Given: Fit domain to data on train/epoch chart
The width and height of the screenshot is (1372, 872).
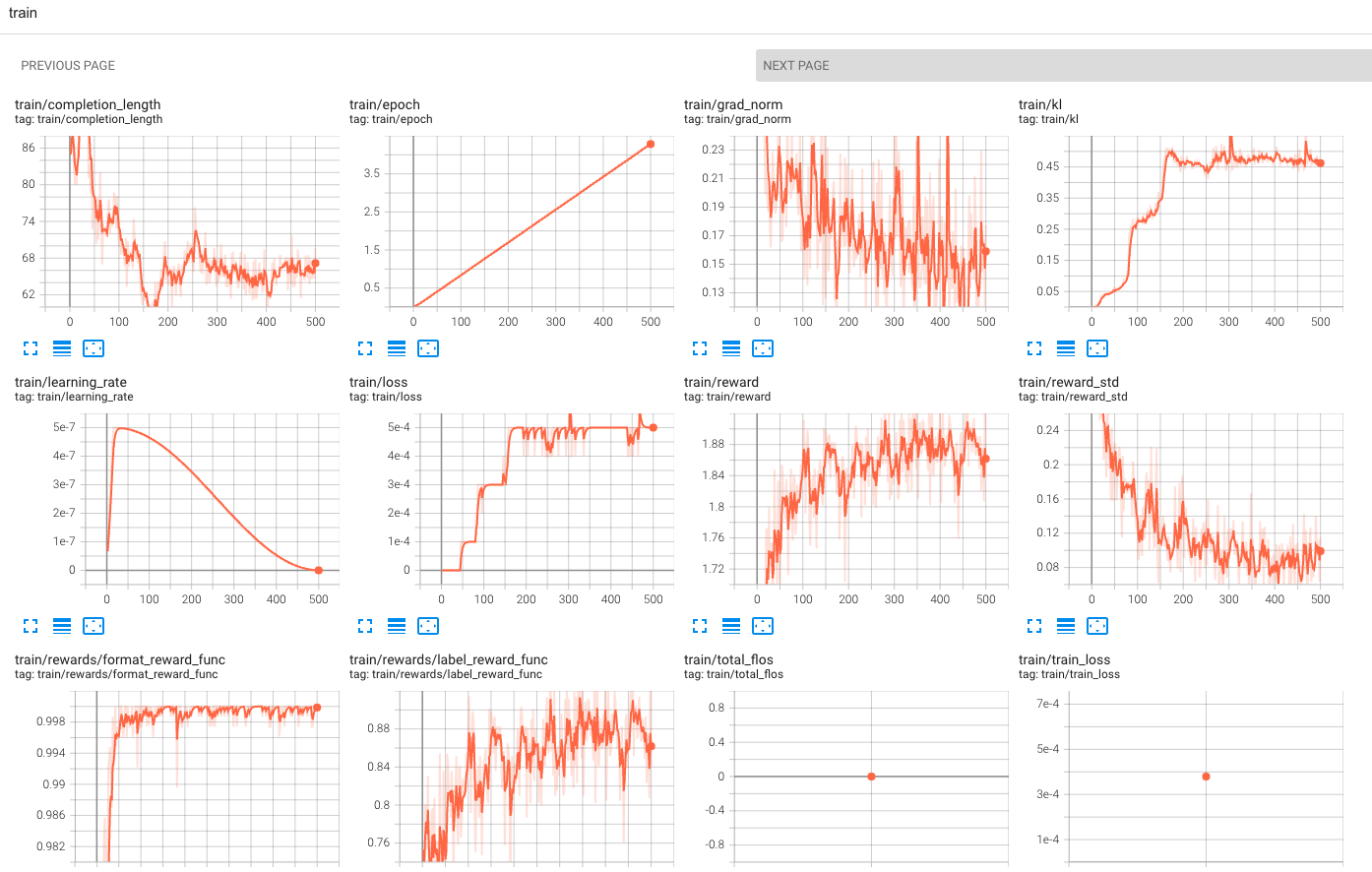Looking at the screenshot, I should tap(428, 348).
